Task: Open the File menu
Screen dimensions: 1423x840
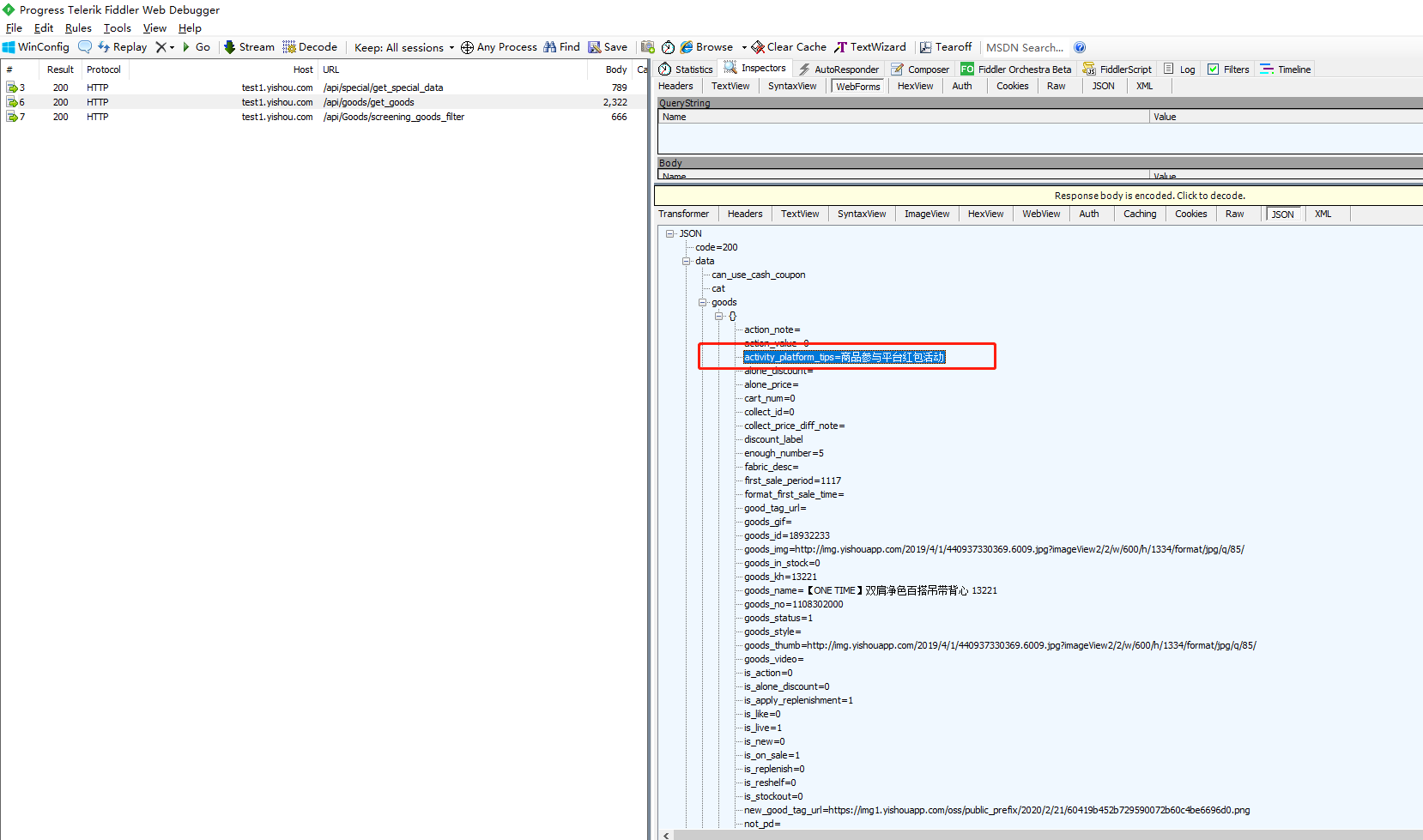Action: click(14, 28)
